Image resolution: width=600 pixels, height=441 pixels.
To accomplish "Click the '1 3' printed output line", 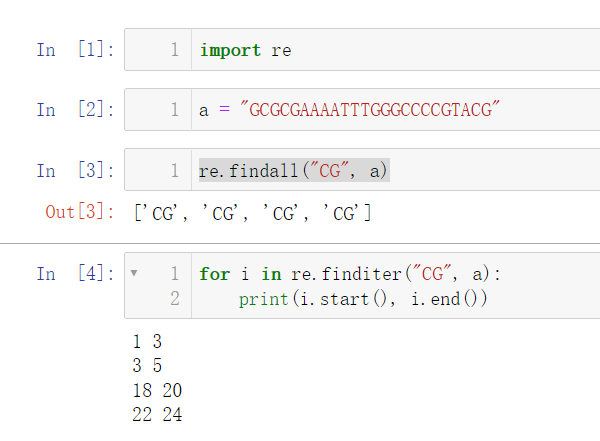I will [146, 342].
